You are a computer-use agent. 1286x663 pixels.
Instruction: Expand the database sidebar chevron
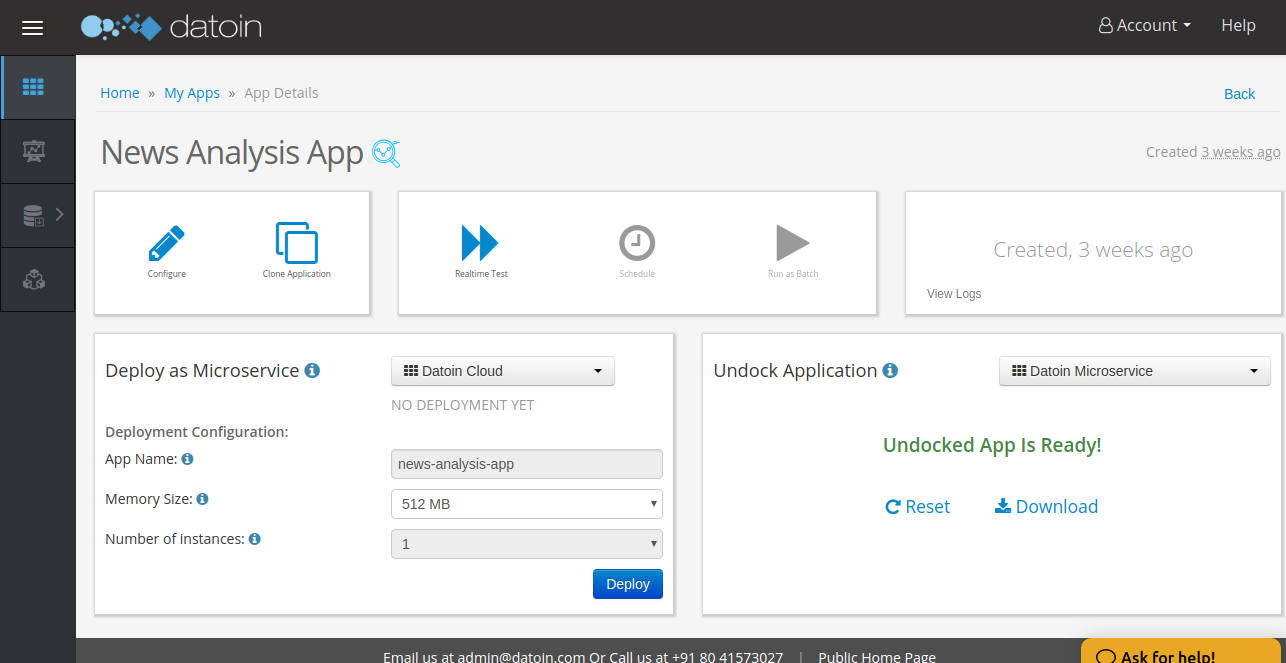[x=60, y=214]
